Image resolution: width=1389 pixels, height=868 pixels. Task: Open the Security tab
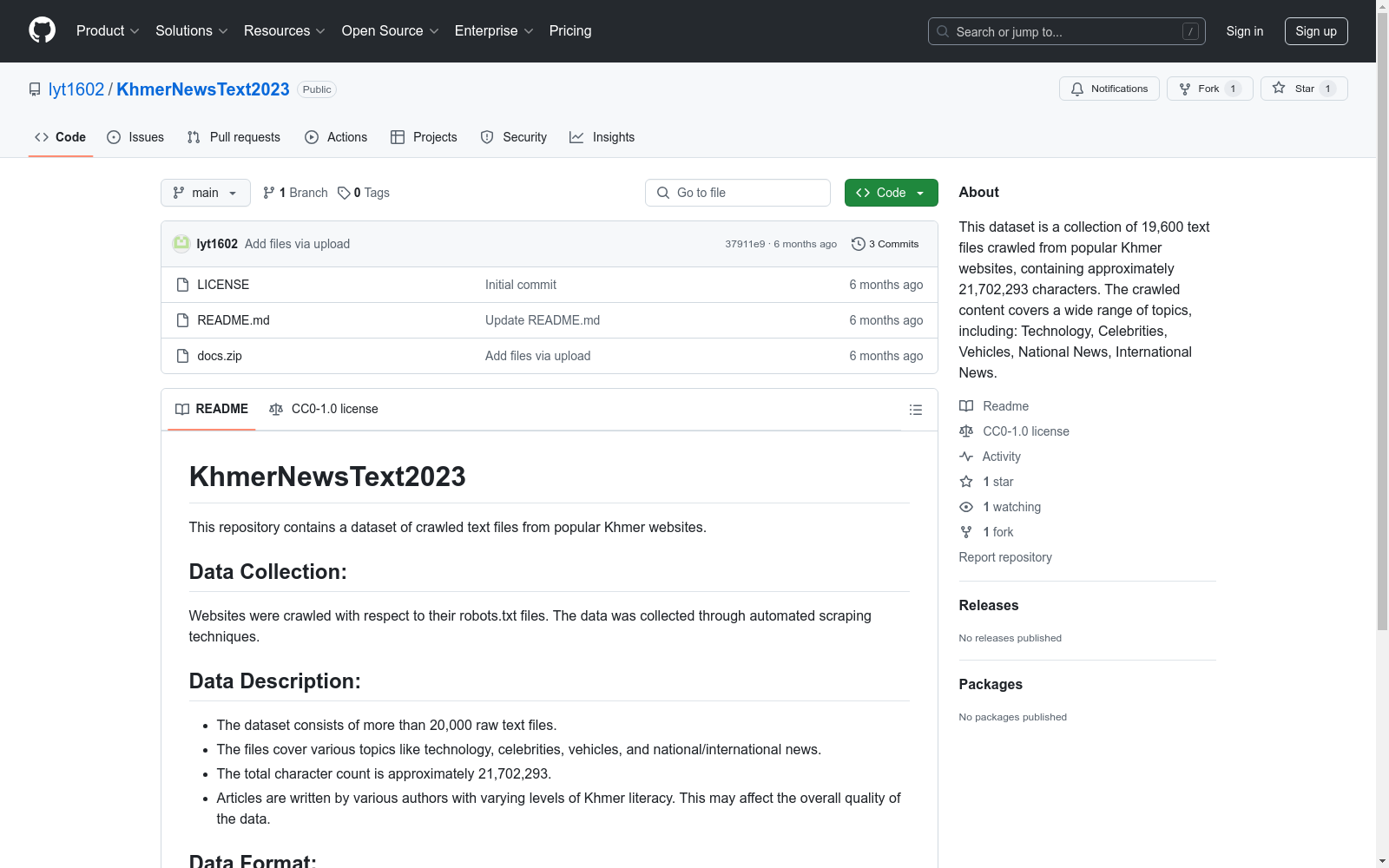514,137
